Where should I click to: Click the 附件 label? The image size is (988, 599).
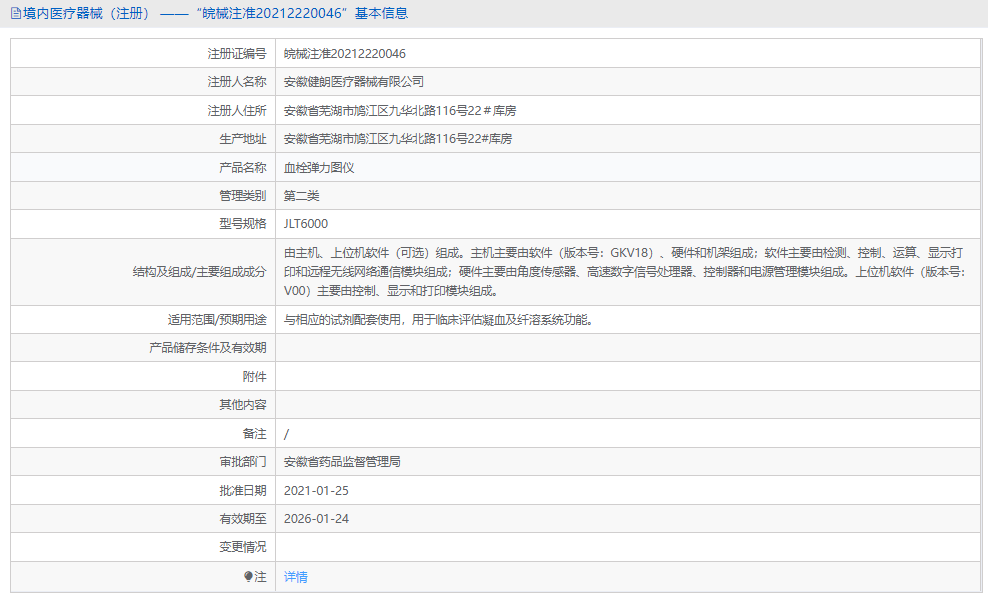255,377
